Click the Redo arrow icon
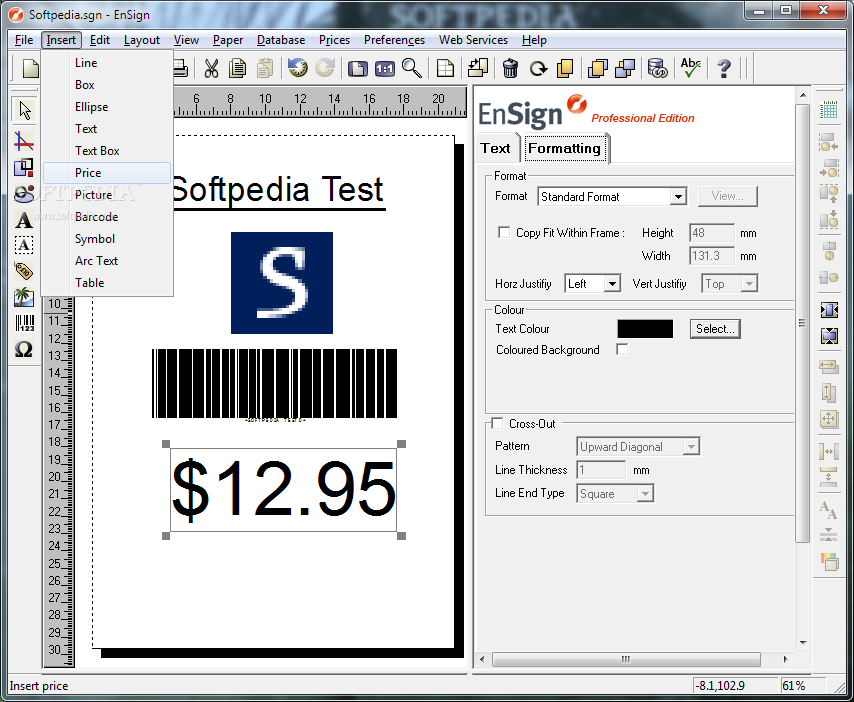Image resolution: width=854 pixels, height=702 pixels. (x=325, y=68)
